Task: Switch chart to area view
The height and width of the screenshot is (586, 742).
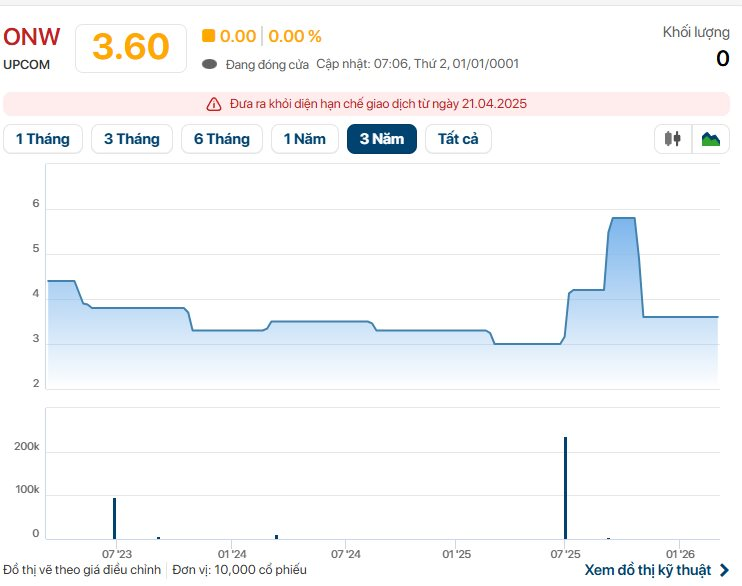Action: point(710,139)
